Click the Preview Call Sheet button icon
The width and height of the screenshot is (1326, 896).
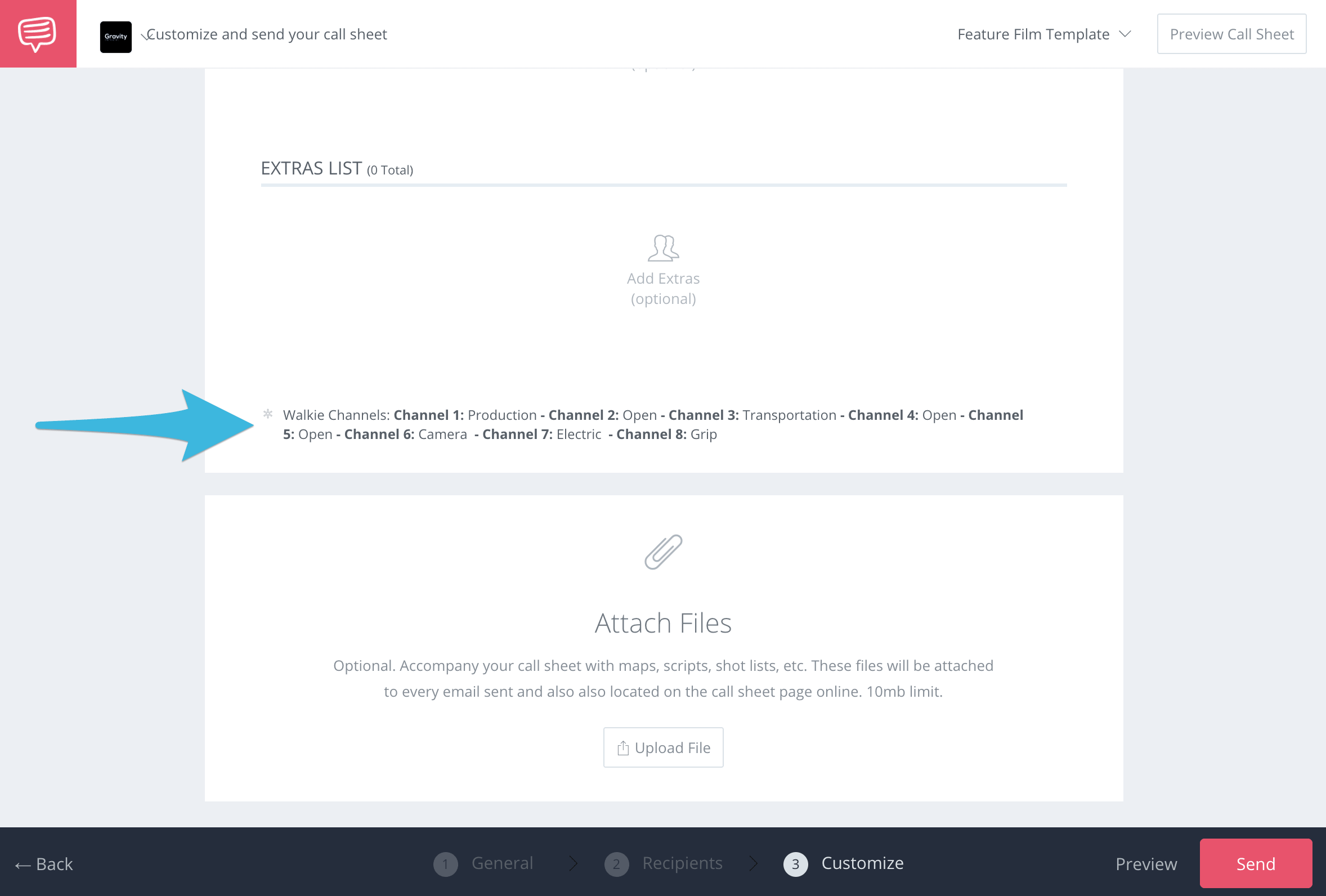tap(1232, 34)
